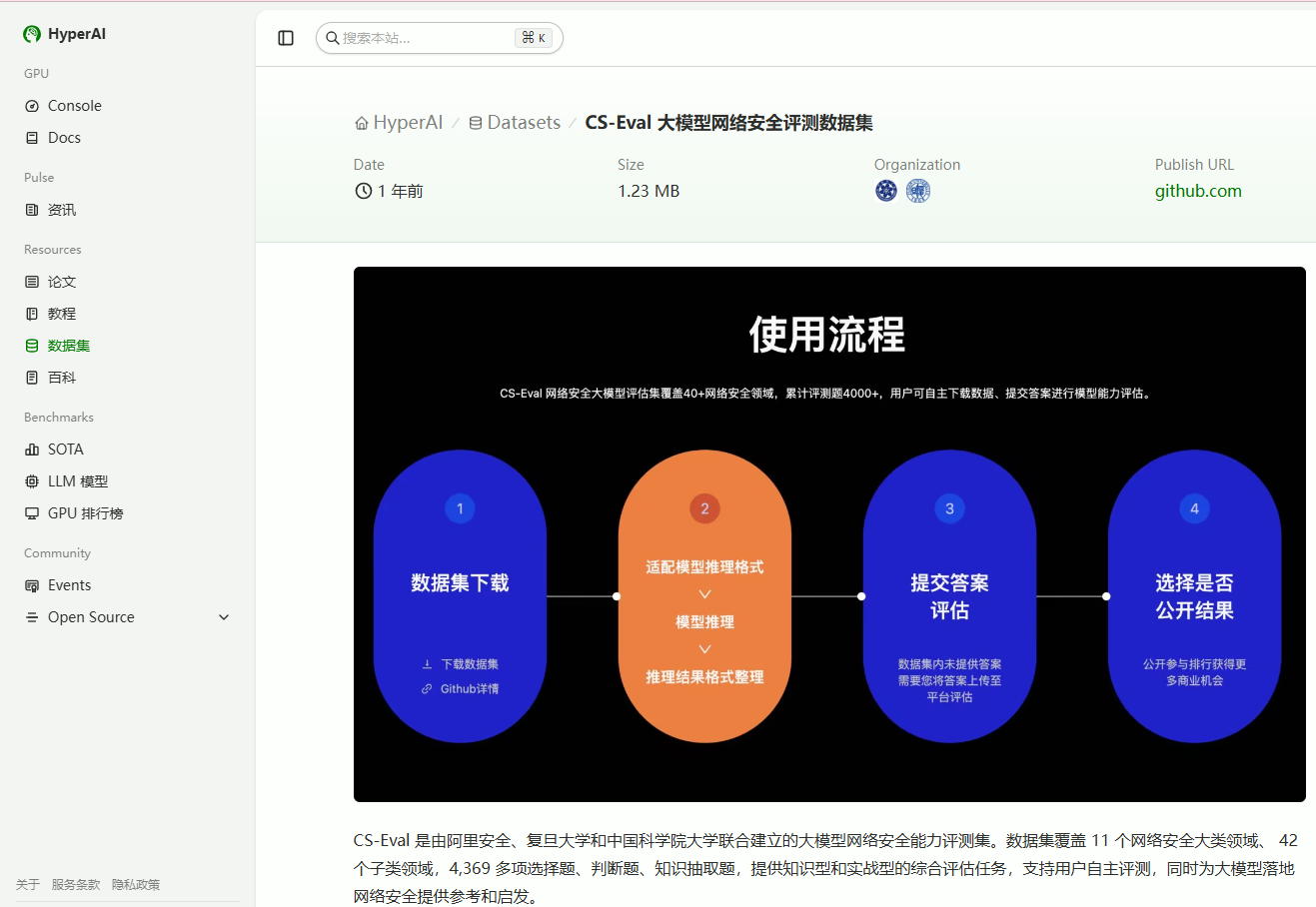Viewport: 1316px width, 907px height.
Task: Open the Open Source item
Action: click(x=128, y=617)
